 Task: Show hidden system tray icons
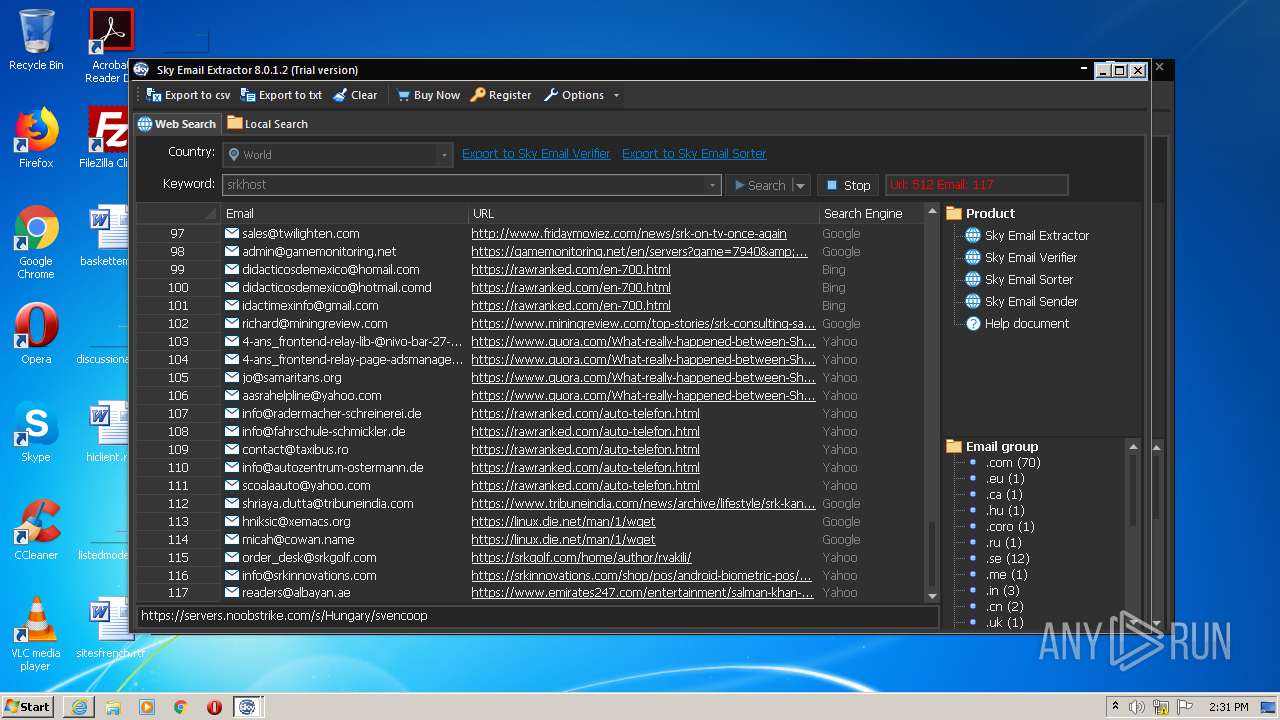[x=1115, y=707]
